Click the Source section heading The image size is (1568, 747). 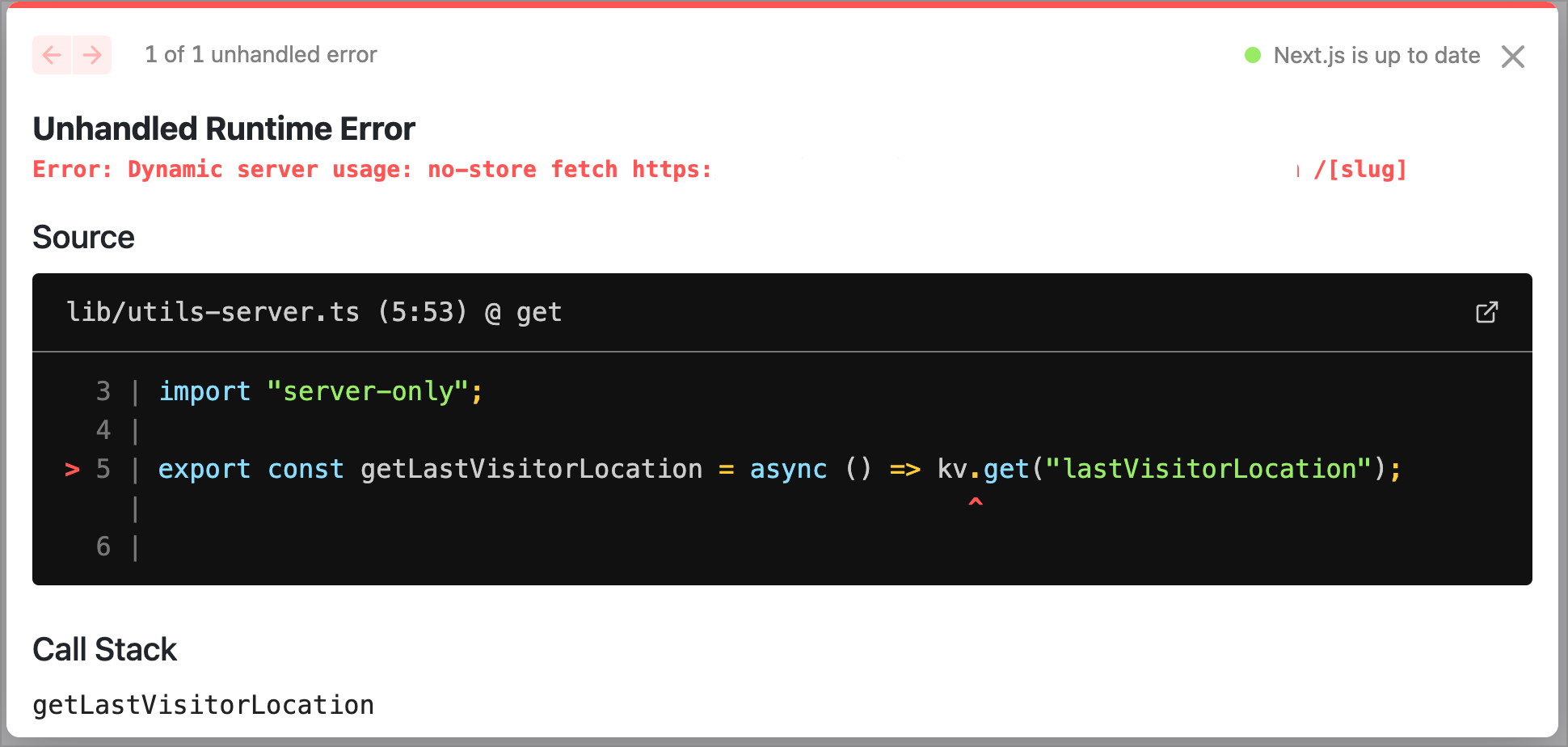tap(83, 237)
